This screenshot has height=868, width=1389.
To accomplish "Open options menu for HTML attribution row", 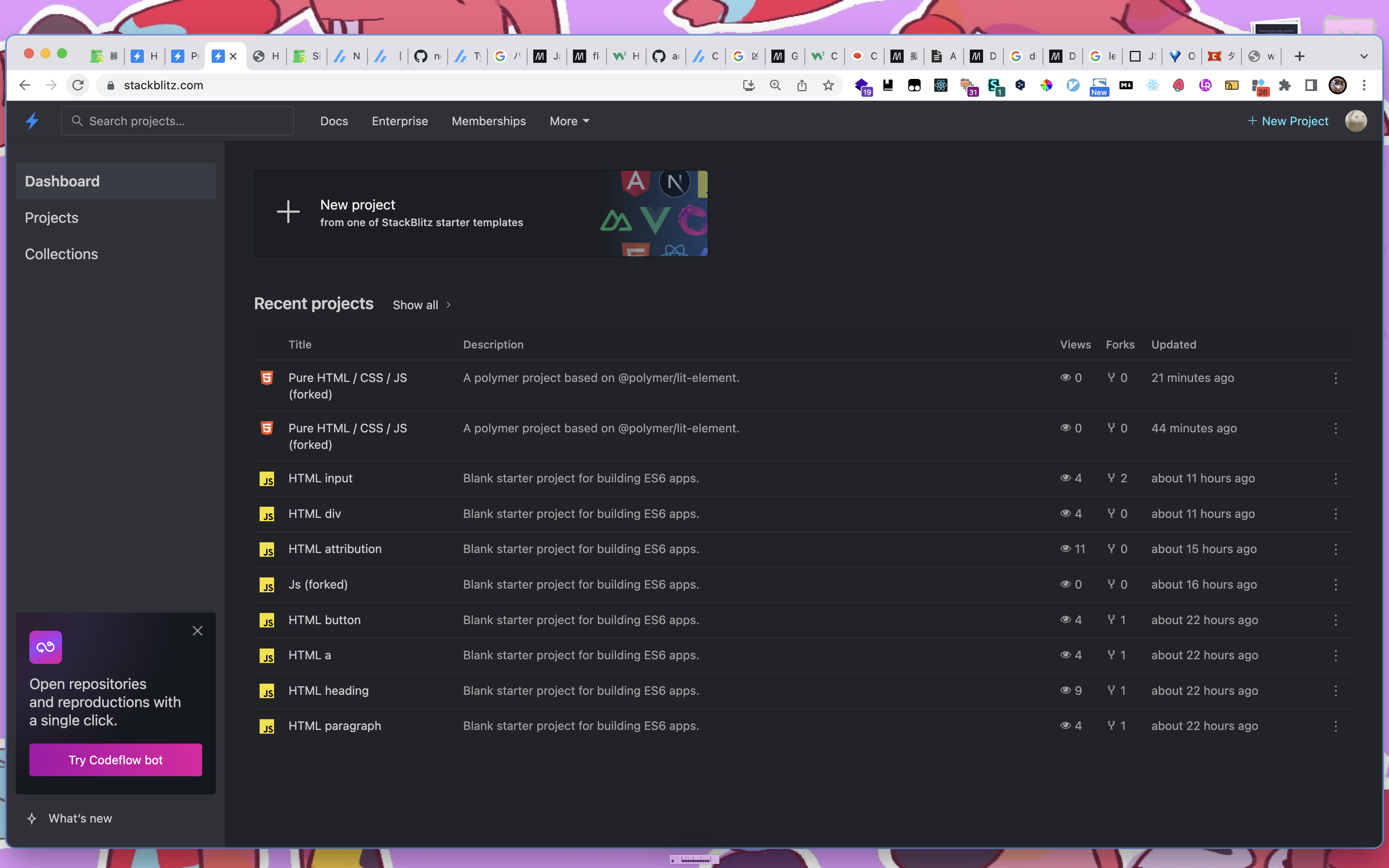I will click(x=1336, y=549).
